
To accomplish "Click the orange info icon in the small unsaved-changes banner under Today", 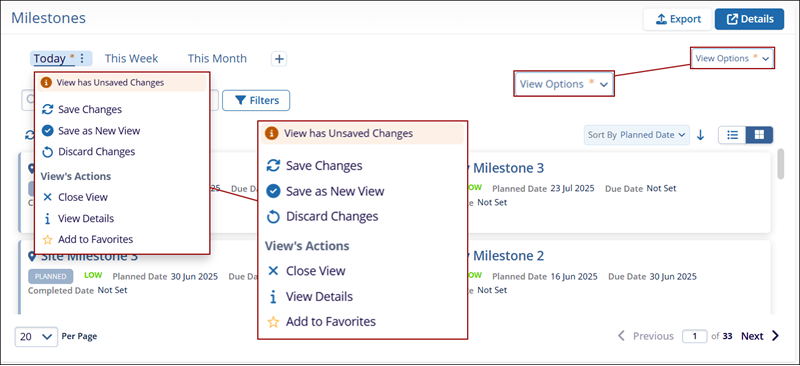I will pos(46,83).
